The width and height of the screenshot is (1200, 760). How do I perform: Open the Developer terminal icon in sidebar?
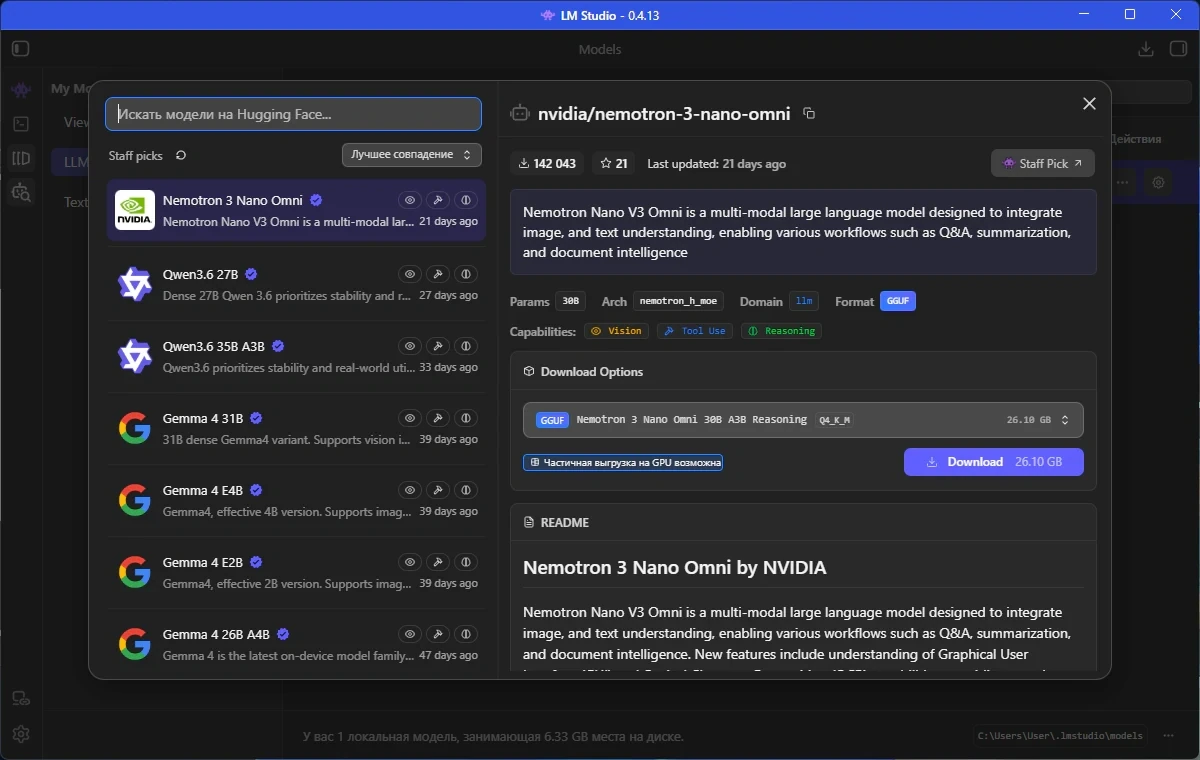tap(21, 124)
